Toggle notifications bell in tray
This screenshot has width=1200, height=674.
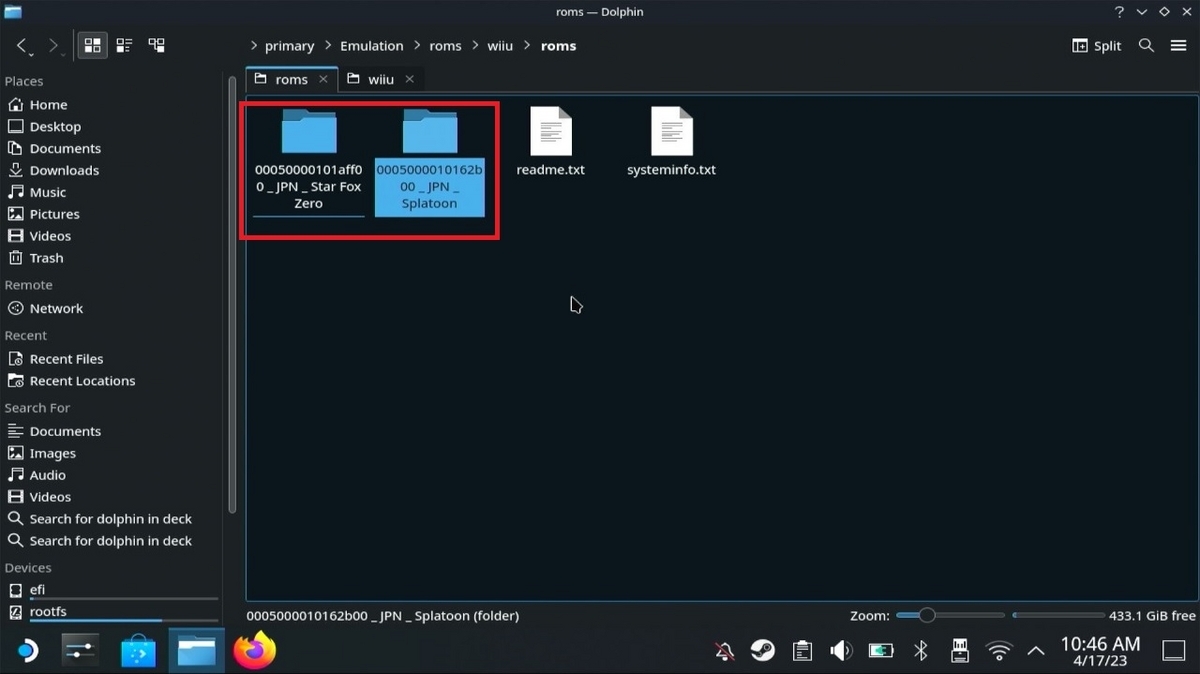point(725,652)
